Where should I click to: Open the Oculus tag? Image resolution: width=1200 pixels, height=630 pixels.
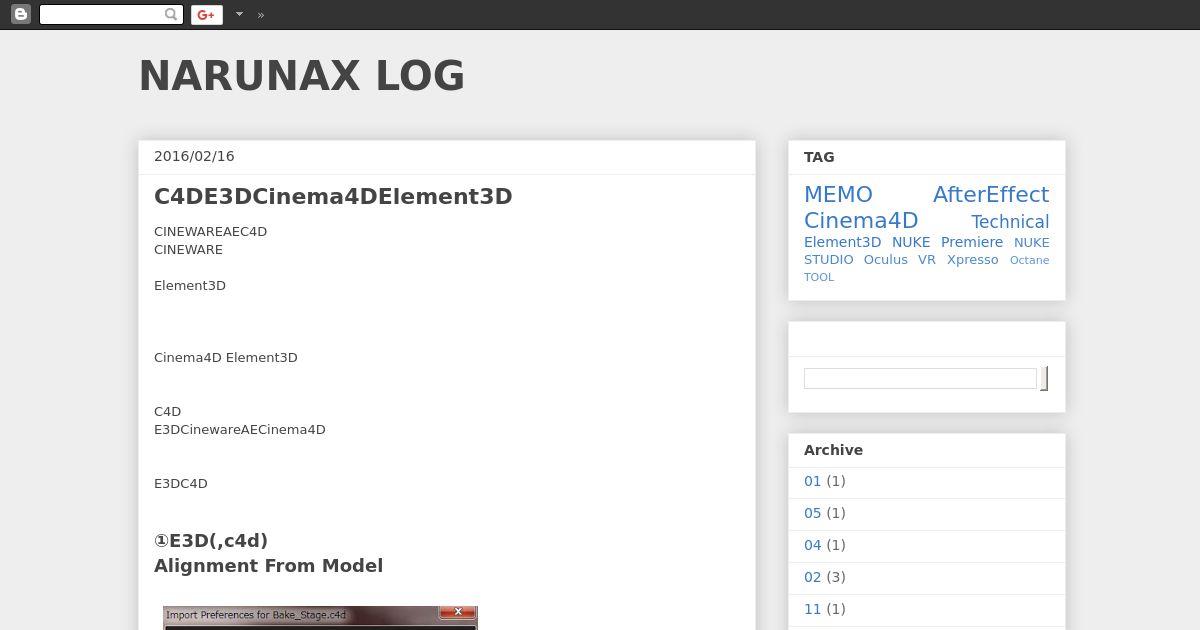tap(886, 259)
